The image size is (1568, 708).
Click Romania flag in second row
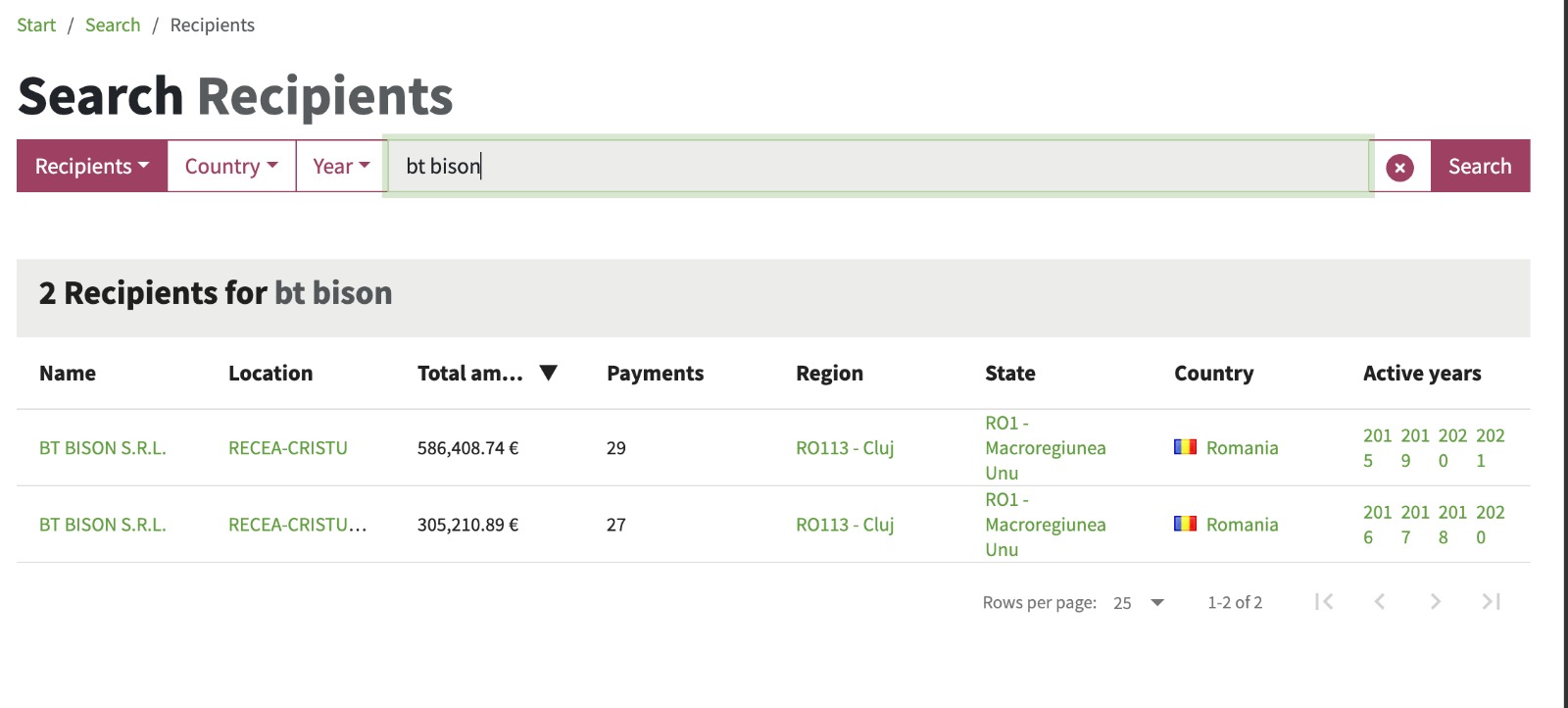pyautogui.click(x=1185, y=524)
